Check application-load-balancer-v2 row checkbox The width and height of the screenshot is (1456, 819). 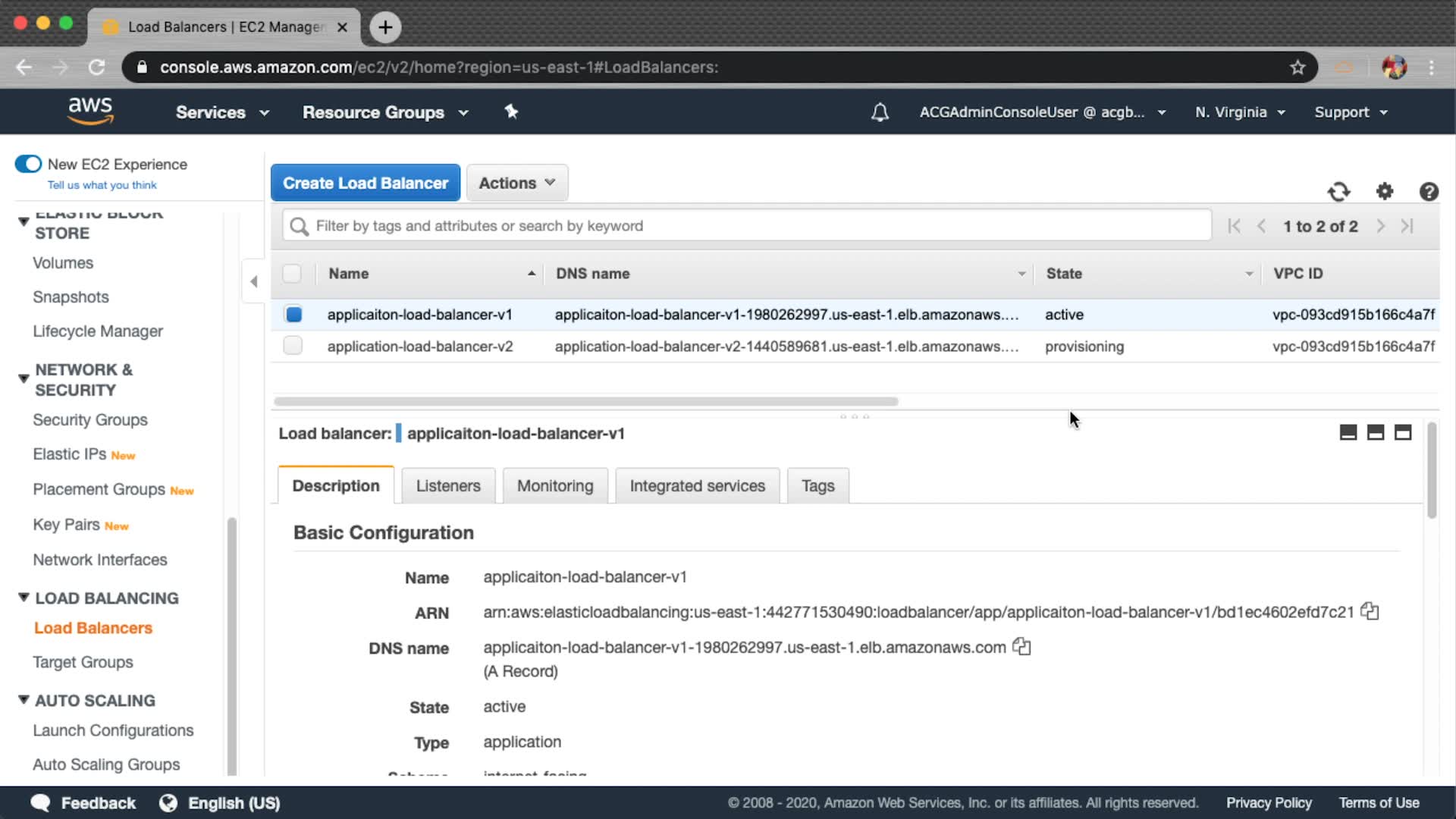293,346
